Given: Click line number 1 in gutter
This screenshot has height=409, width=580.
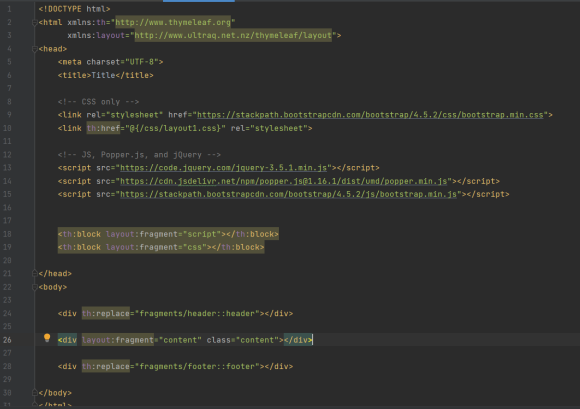Looking at the screenshot, I should pyautogui.click(x=9, y=9).
